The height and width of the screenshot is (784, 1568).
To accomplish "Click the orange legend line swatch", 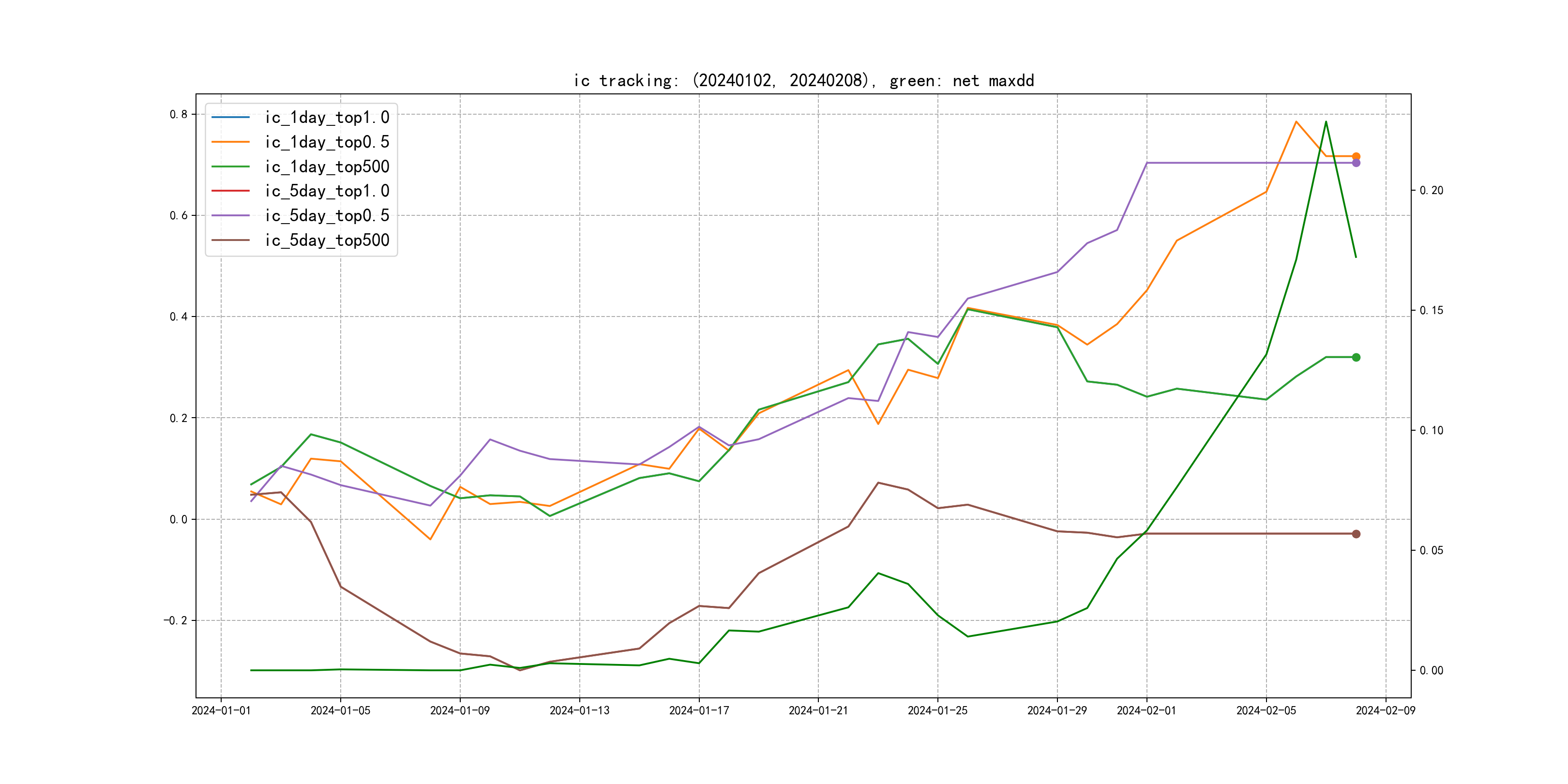I will pyautogui.click(x=230, y=142).
